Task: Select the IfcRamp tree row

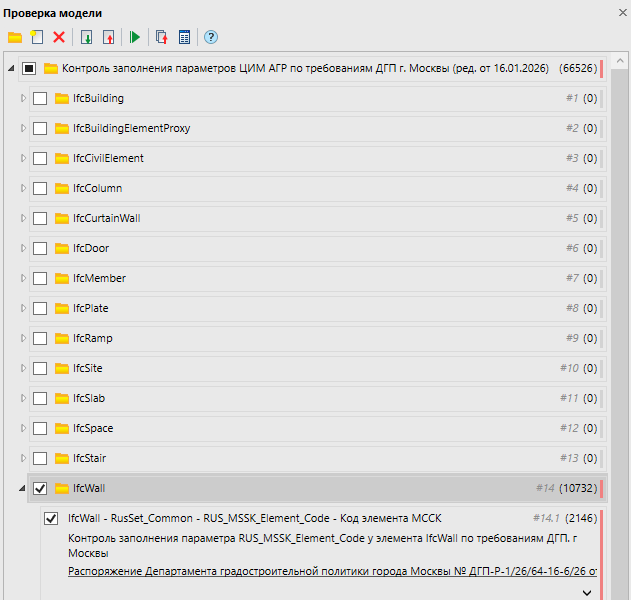Action: click(x=318, y=338)
